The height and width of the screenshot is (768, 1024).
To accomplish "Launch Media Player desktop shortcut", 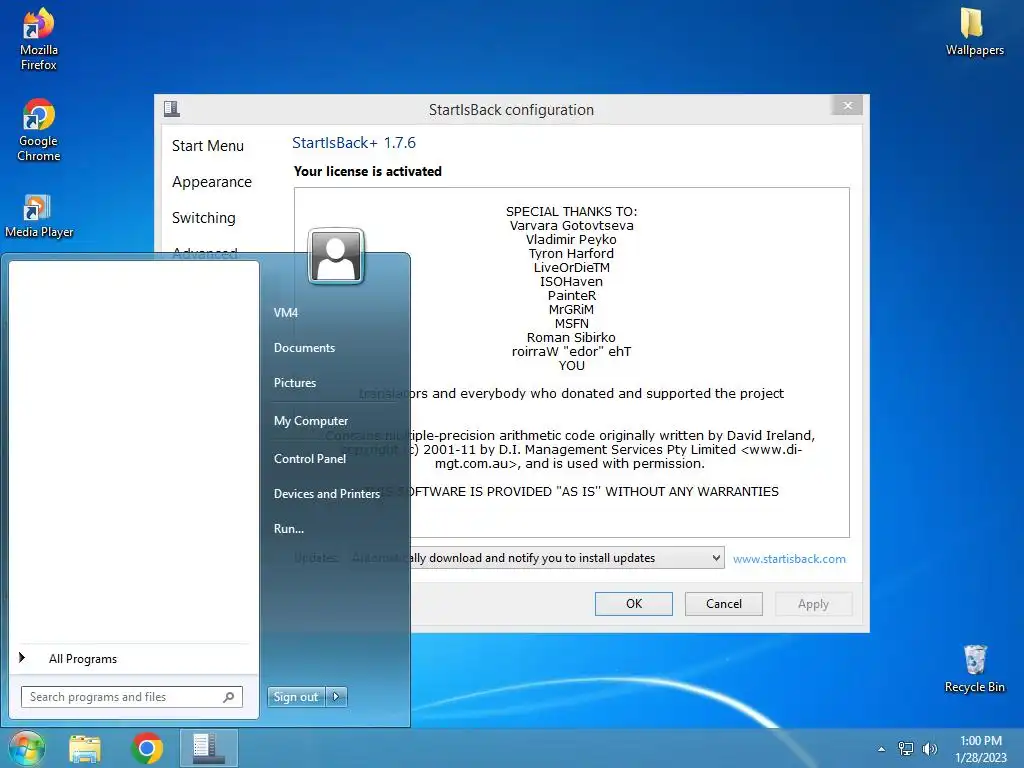I will (x=39, y=216).
